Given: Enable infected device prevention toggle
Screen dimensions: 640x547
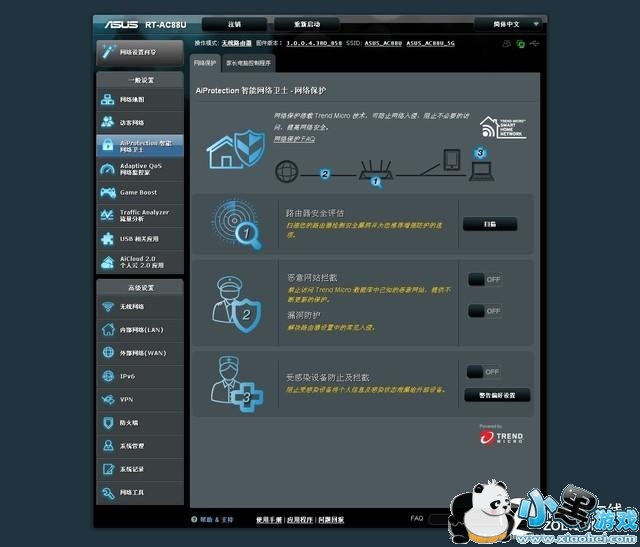Looking at the screenshot, I should point(483,372).
